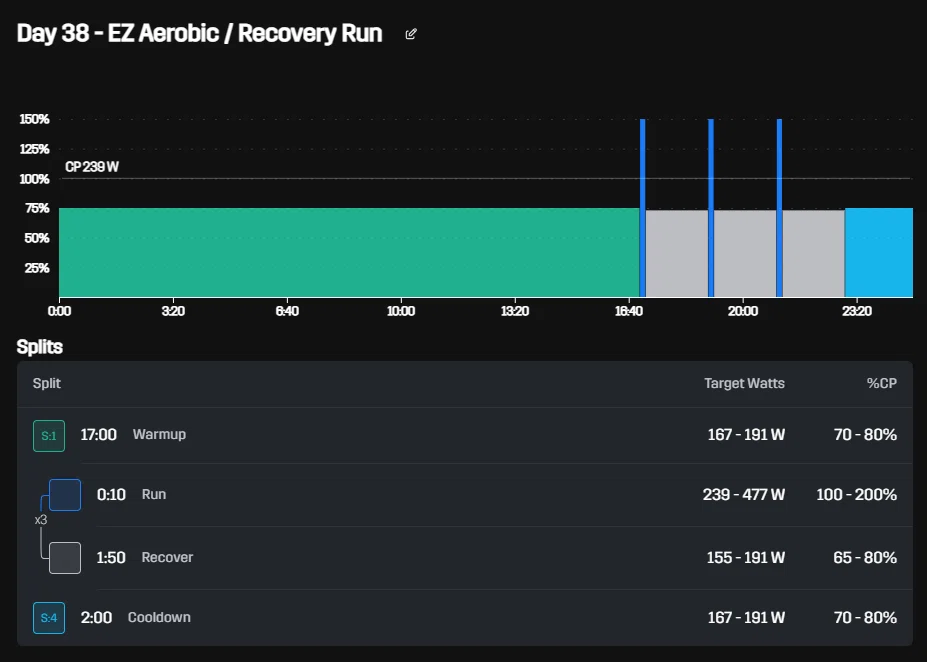The image size is (927, 662).
Task: Click the 65 - 80% CP value
Action: click(865, 557)
